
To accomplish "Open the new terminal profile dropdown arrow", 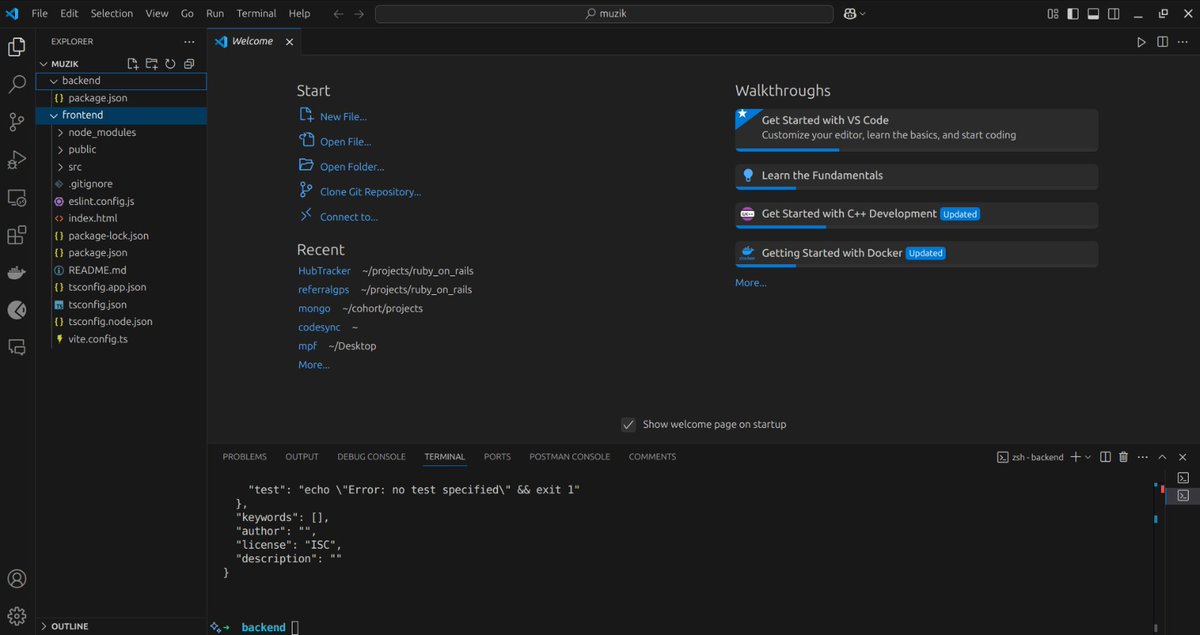I will [x=1088, y=457].
